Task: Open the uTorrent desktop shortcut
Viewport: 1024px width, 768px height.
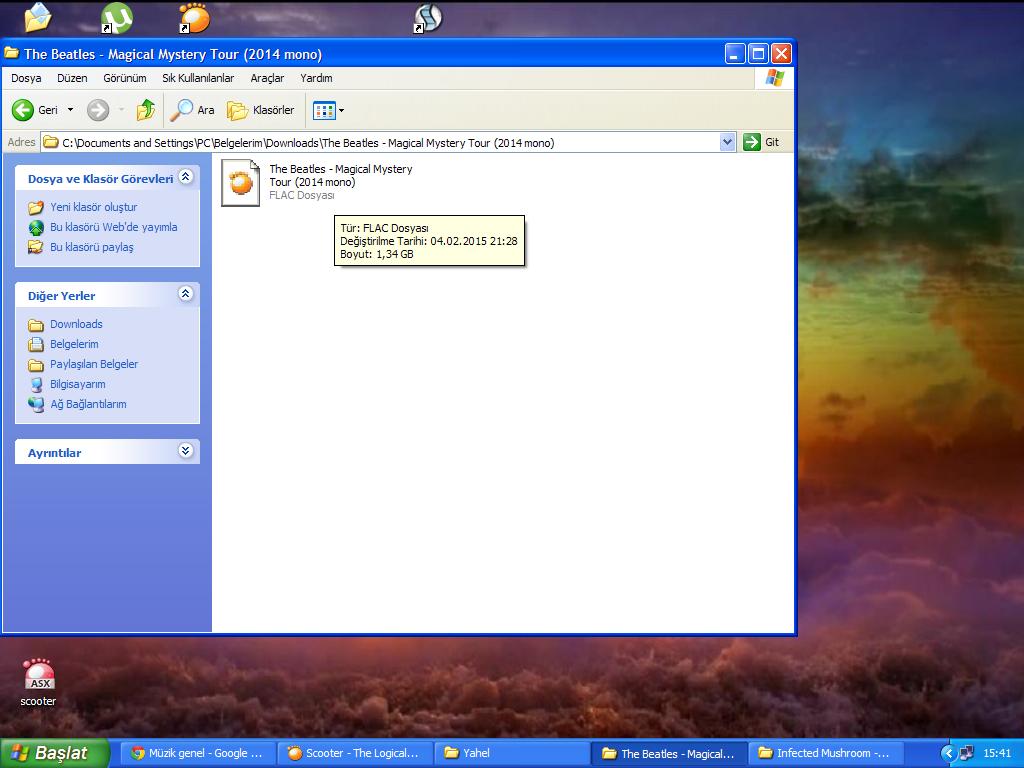Action: (x=117, y=18)
